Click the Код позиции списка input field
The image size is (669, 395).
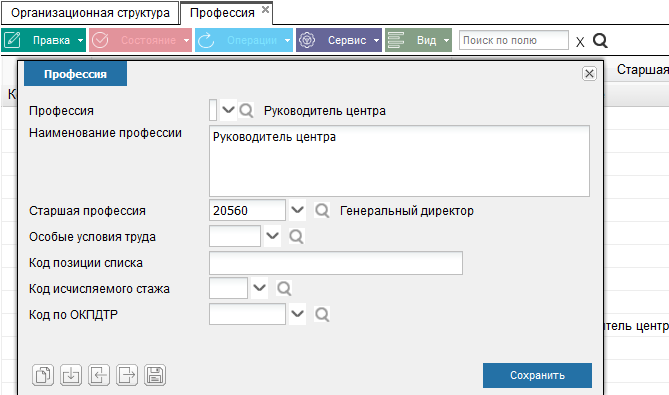tap(336, 263)
